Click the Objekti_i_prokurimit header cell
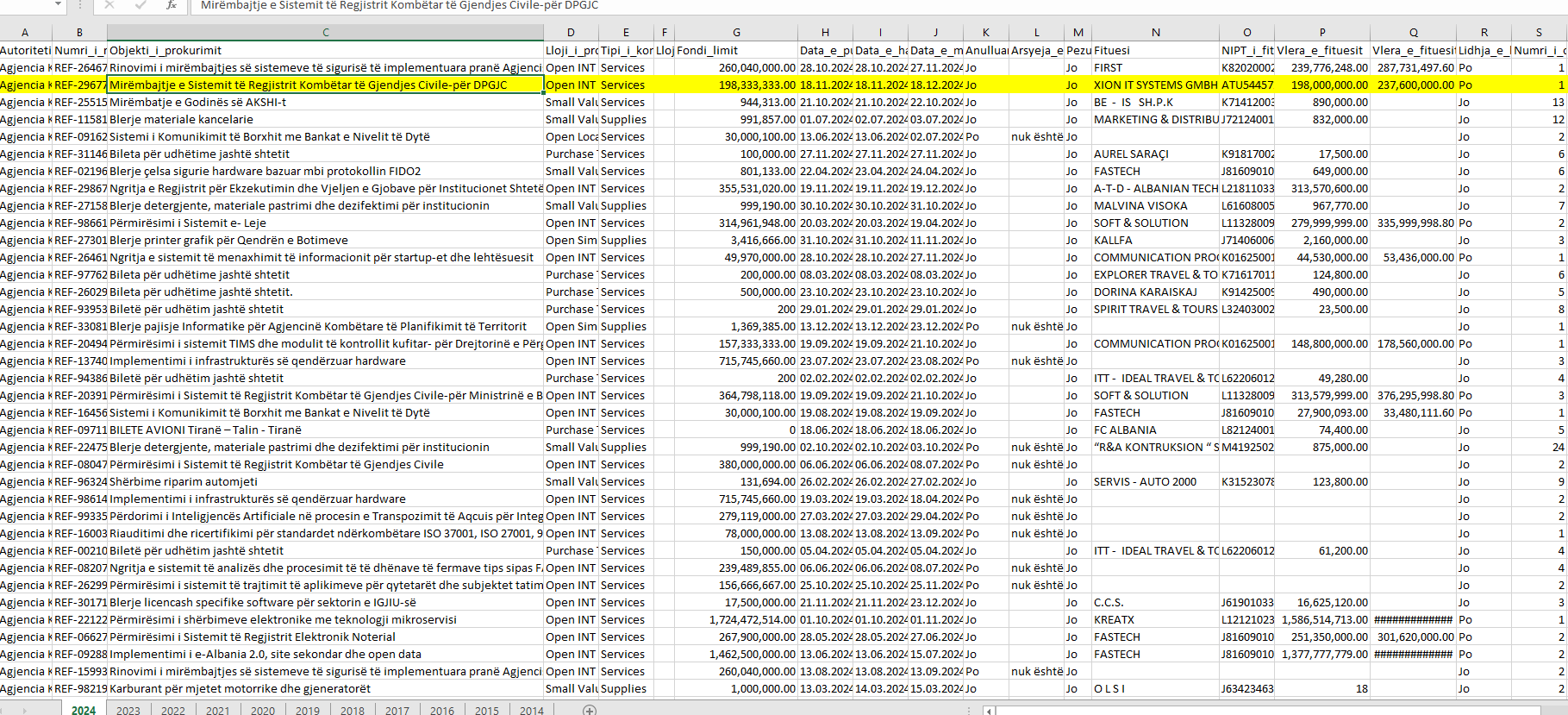 [x=325, y=50]
